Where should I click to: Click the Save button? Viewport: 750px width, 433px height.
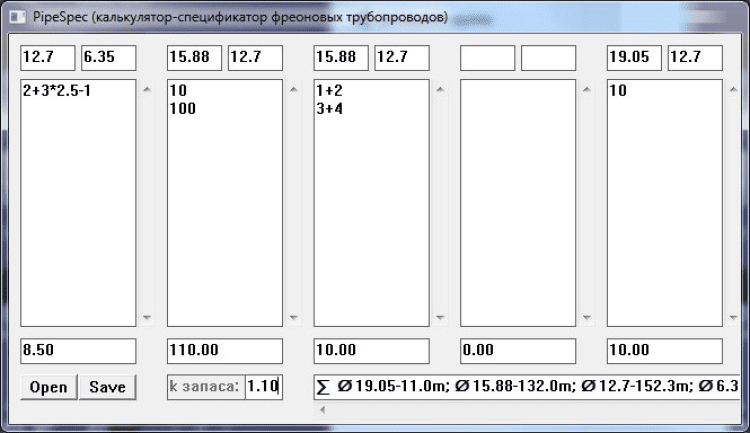coord(108,387)
